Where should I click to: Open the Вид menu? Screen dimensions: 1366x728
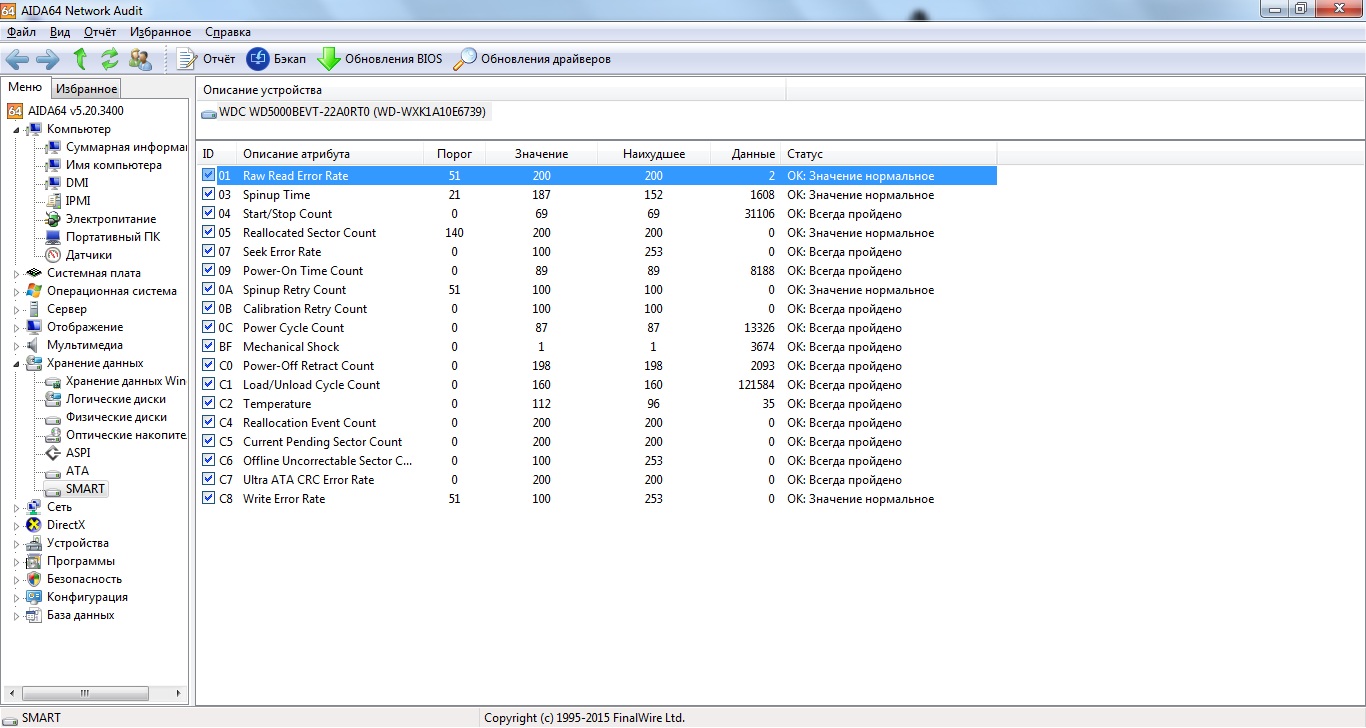60,32
